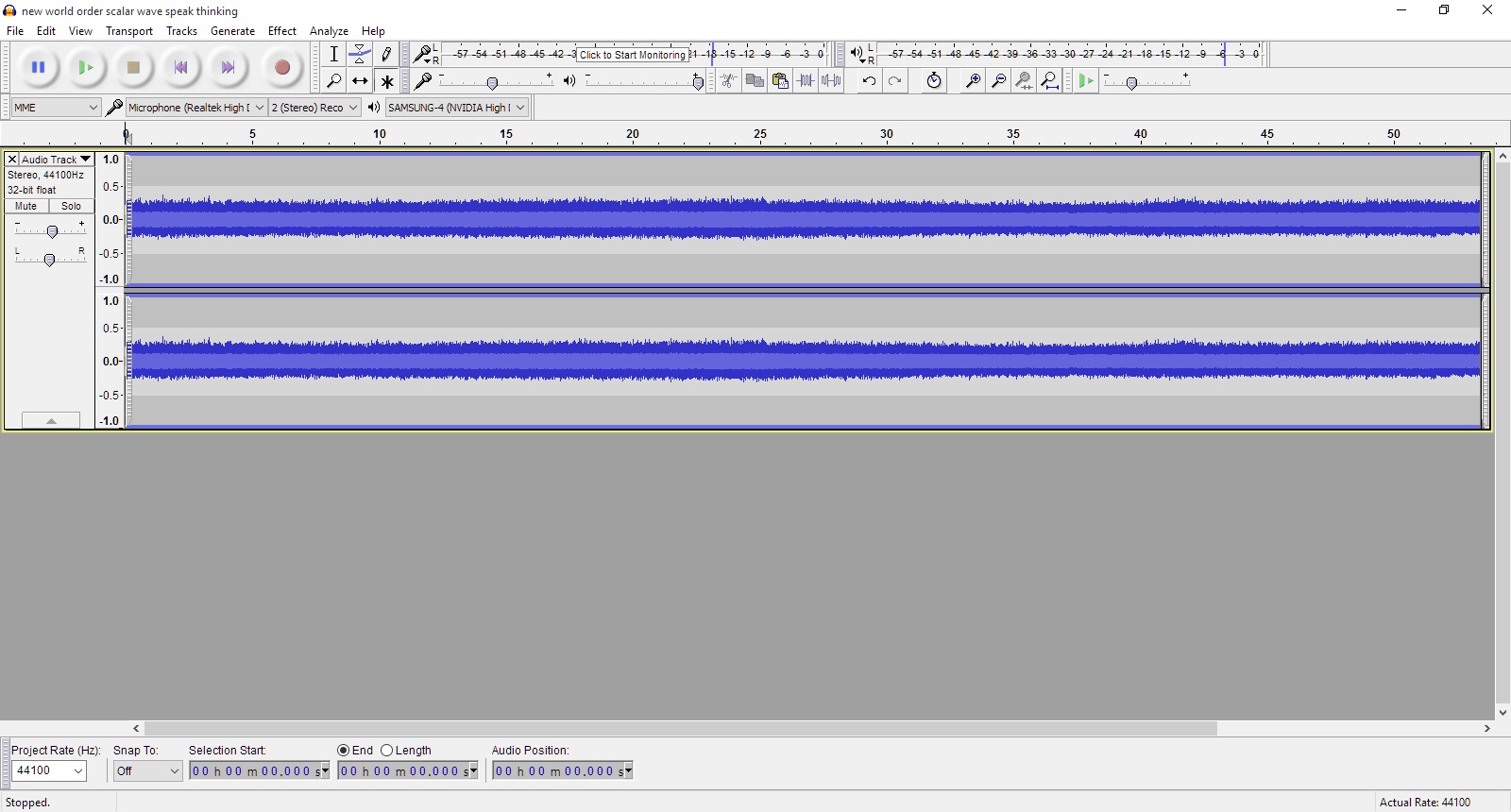Image resolution: width=1511 pixels, height=812 pixels.
Task: Click the Solo button on track
Action: (x=71, y=206)
